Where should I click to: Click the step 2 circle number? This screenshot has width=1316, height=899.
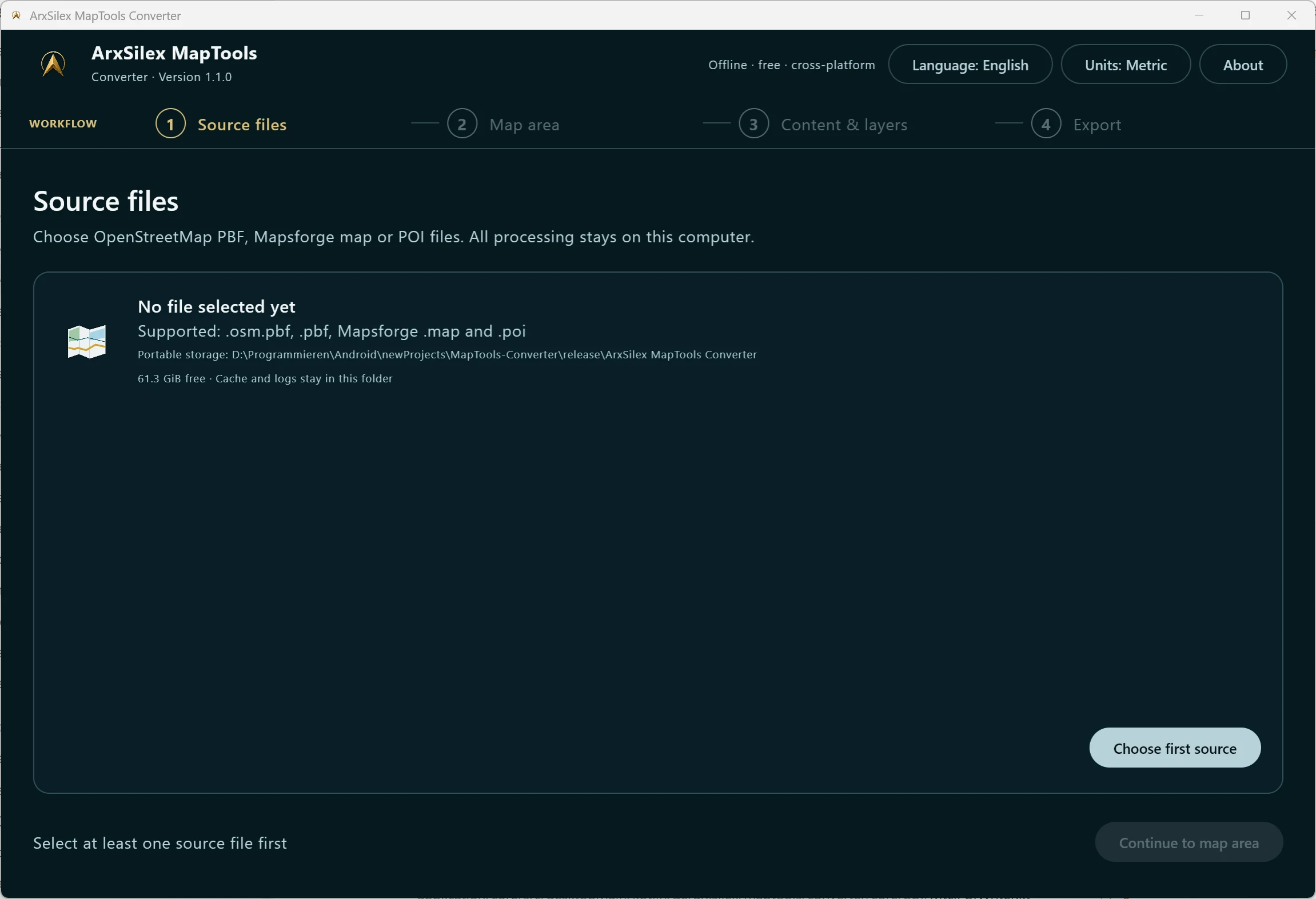[x=462, y=123]
